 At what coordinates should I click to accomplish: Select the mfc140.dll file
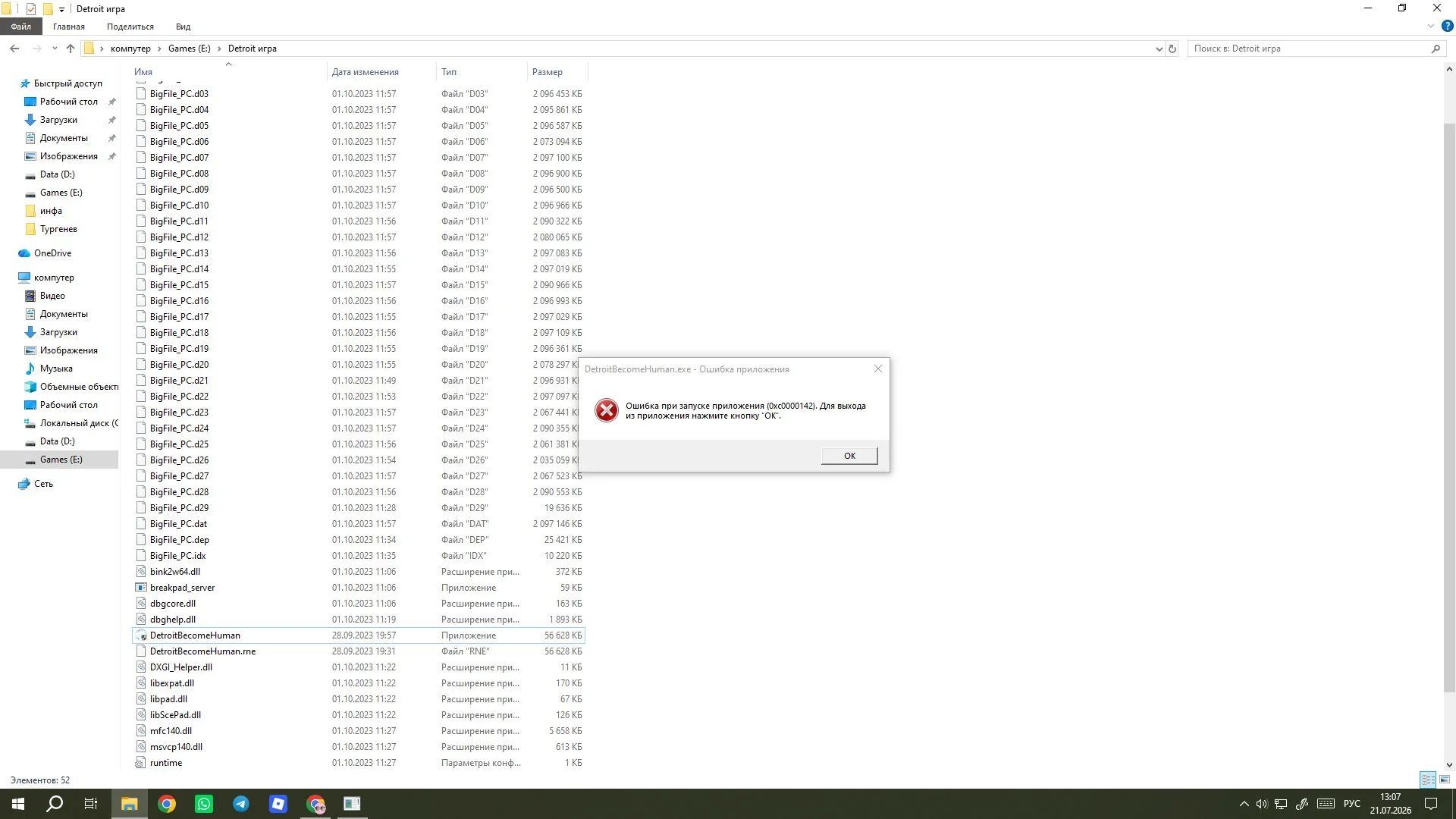coord(359,731)
